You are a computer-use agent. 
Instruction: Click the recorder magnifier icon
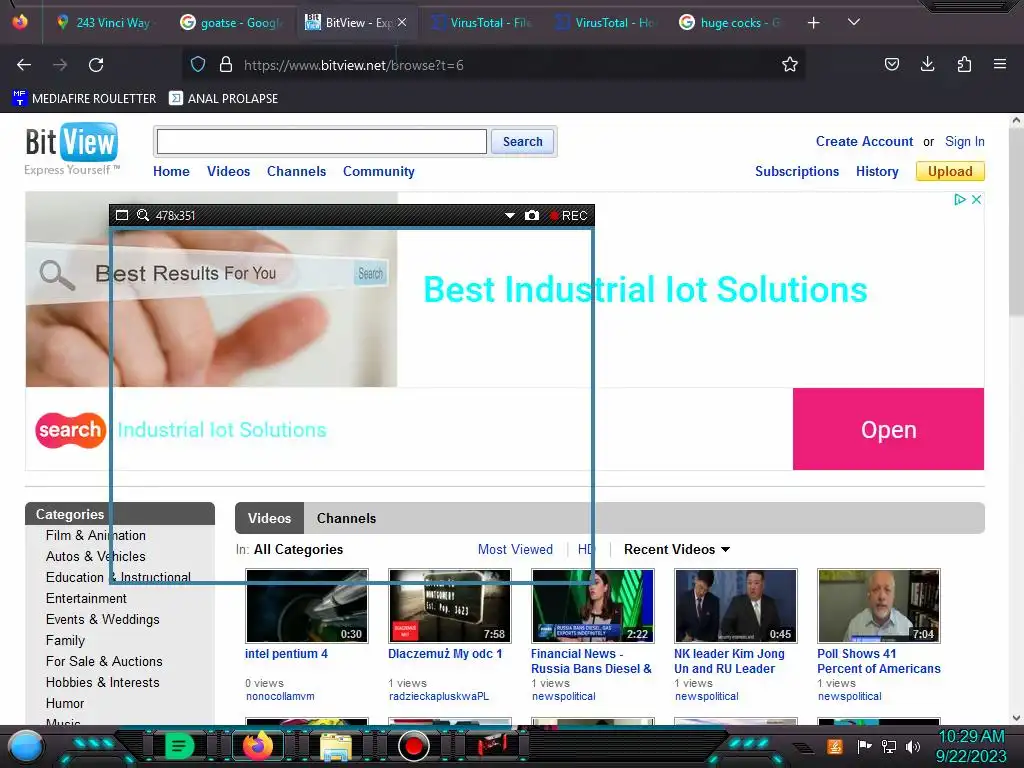coord(143,216)
